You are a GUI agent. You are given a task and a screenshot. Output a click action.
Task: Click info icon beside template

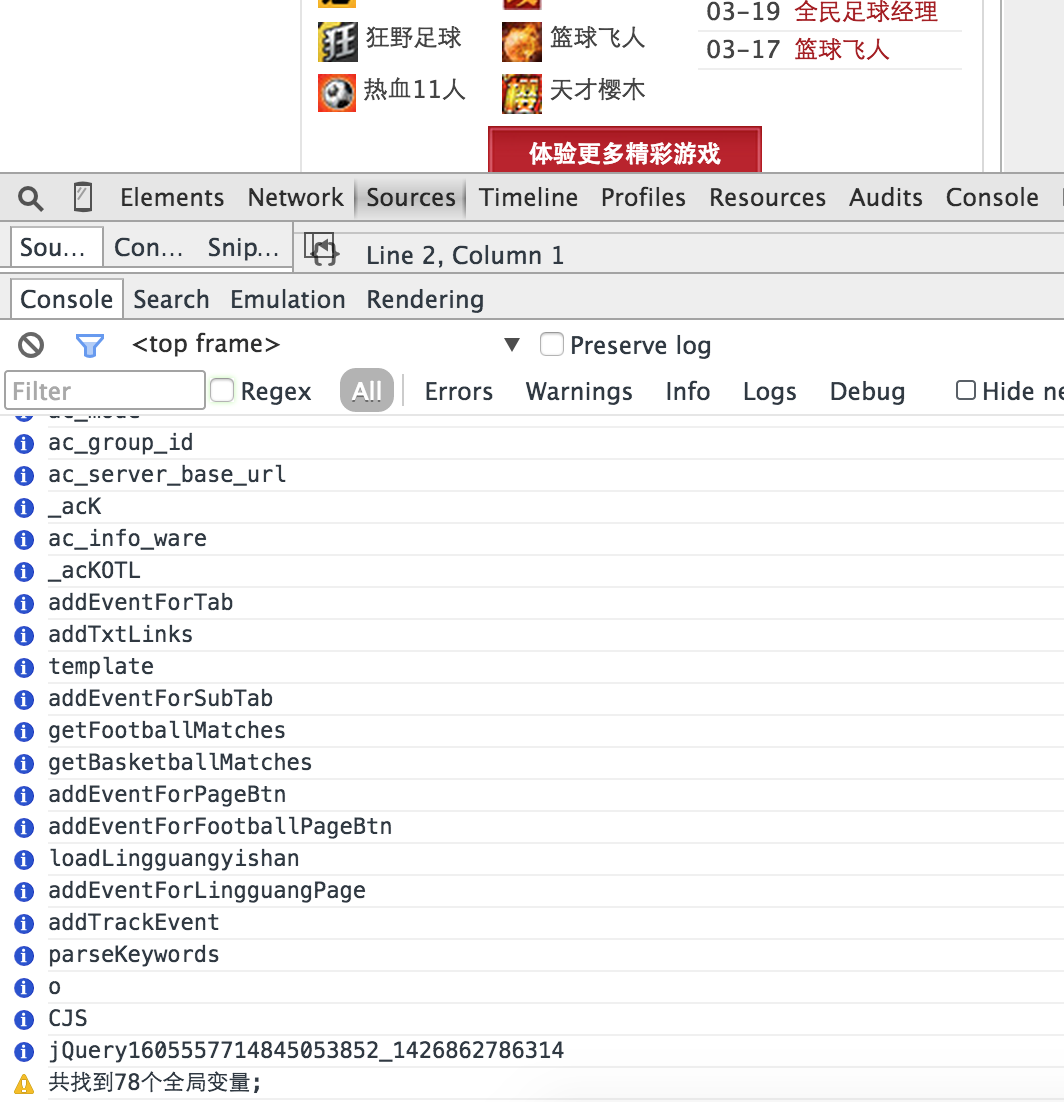pos(24,667)
